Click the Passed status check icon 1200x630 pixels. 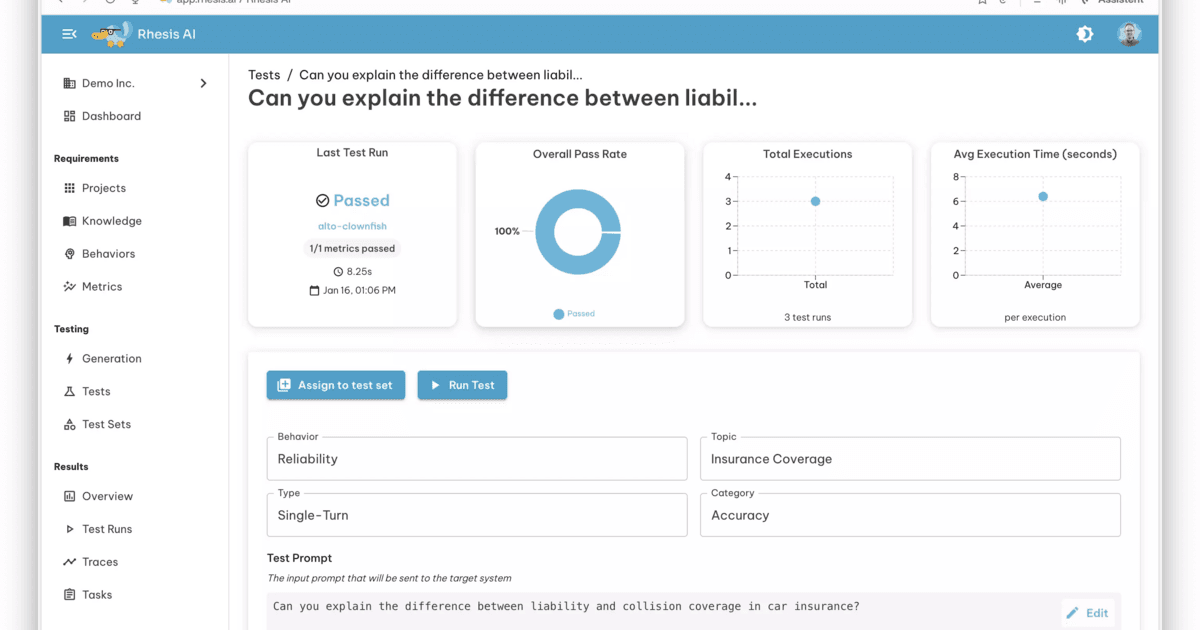pyautogui.click(x=322, y=201)
